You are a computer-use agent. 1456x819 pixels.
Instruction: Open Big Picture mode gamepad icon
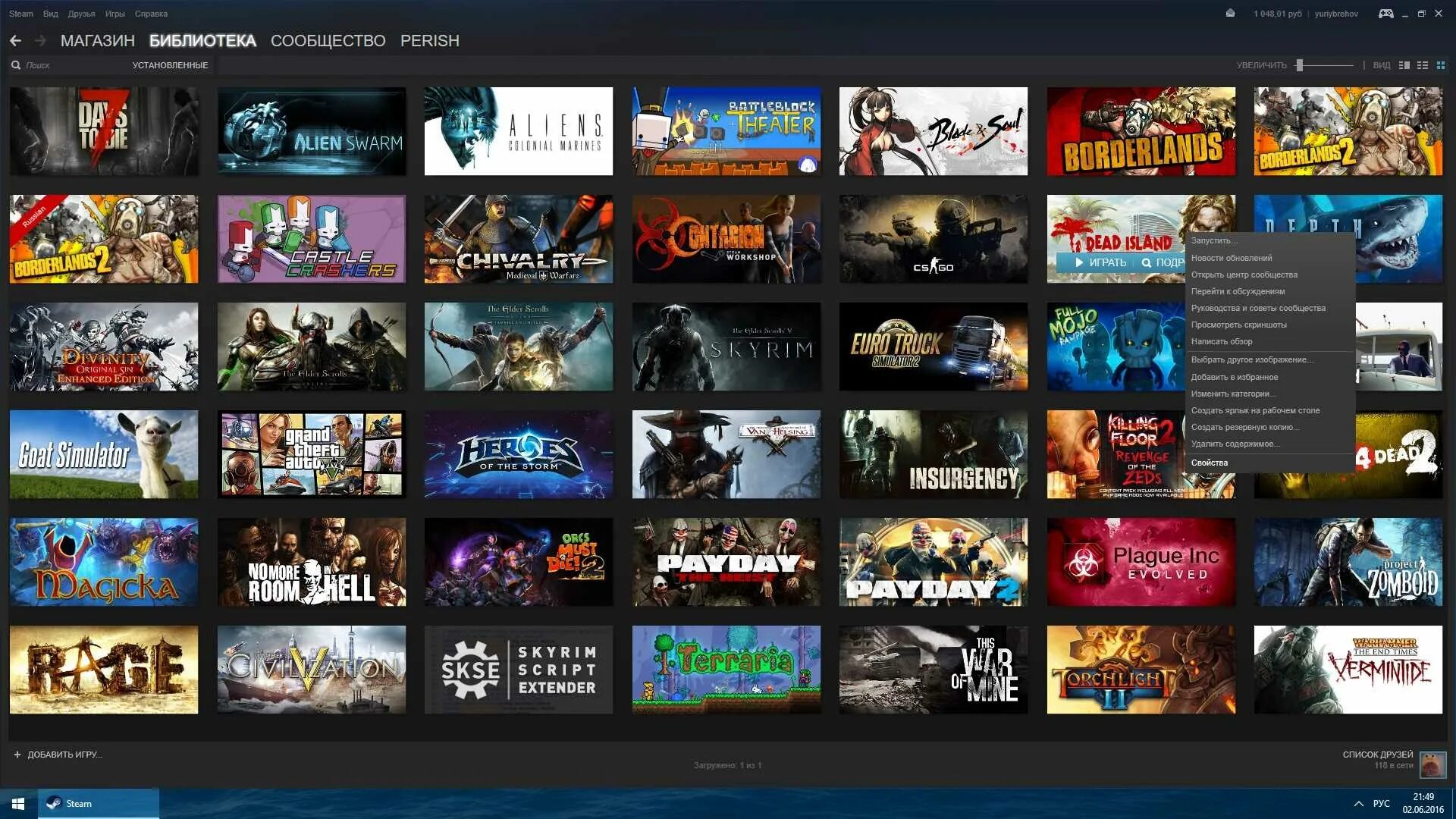click(x=1385, y=14)
